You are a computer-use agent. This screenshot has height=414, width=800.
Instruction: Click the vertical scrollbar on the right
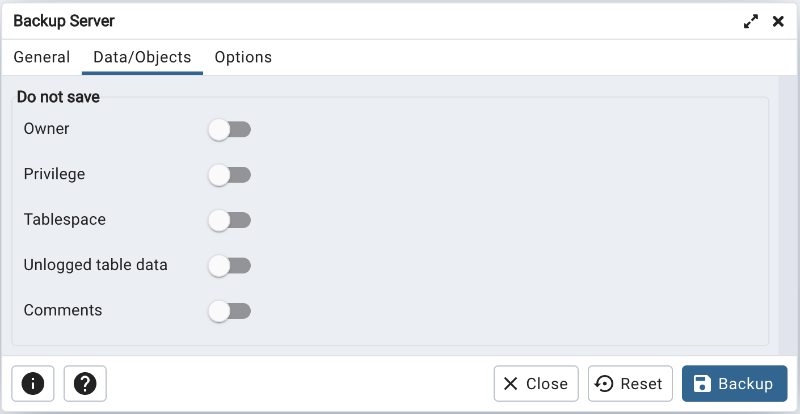pos(789,215)
